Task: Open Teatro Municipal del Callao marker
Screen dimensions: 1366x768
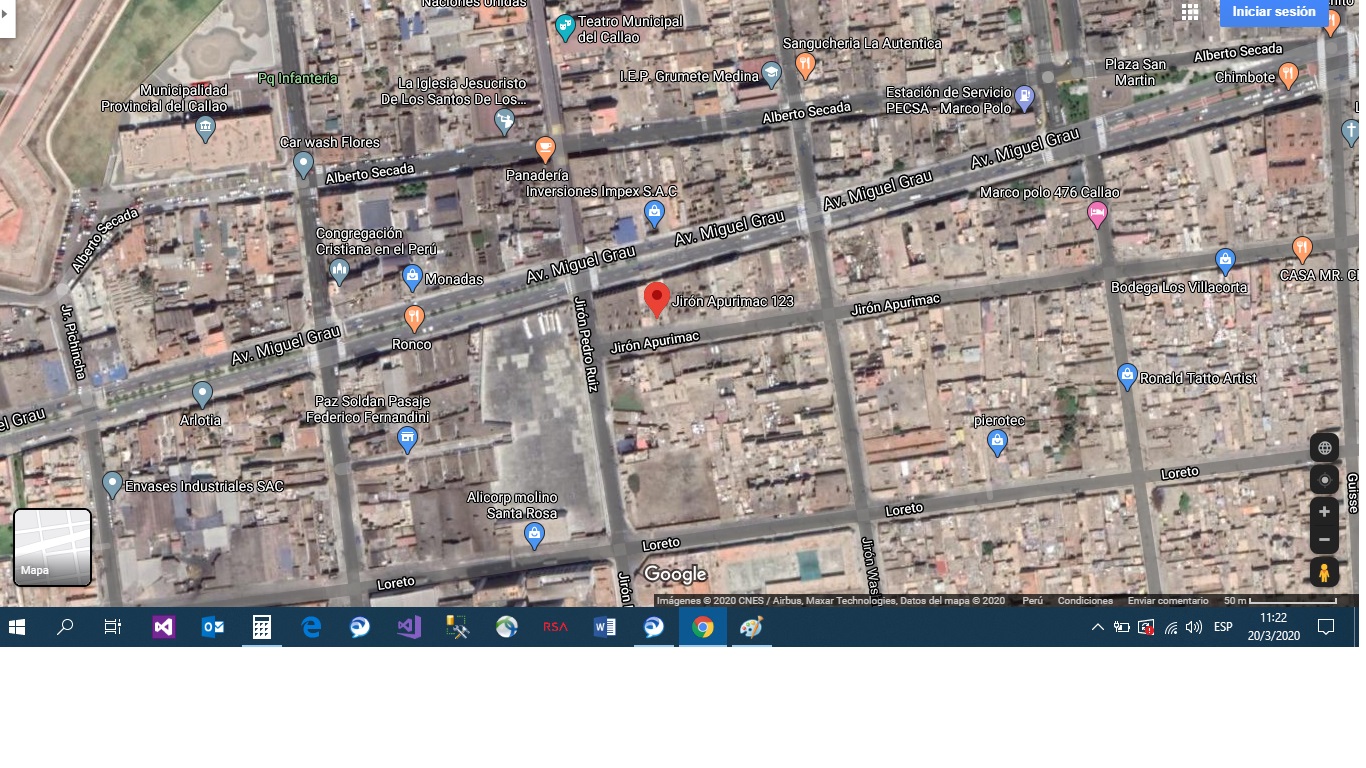Action: point(565,28)
